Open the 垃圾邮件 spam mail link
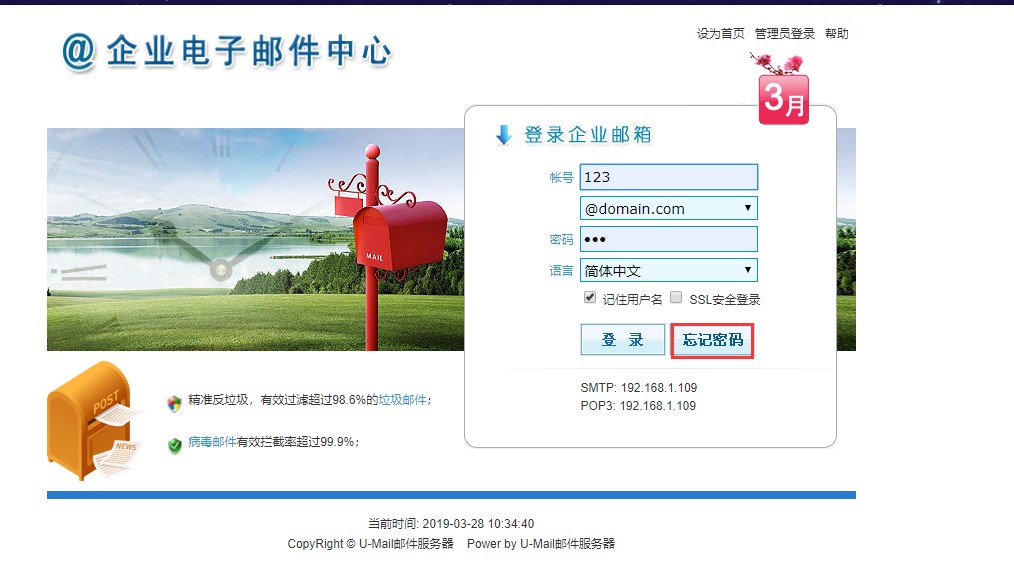This screenshot has height=584, width=1014. pyautogui.click(x=402, y=400)
